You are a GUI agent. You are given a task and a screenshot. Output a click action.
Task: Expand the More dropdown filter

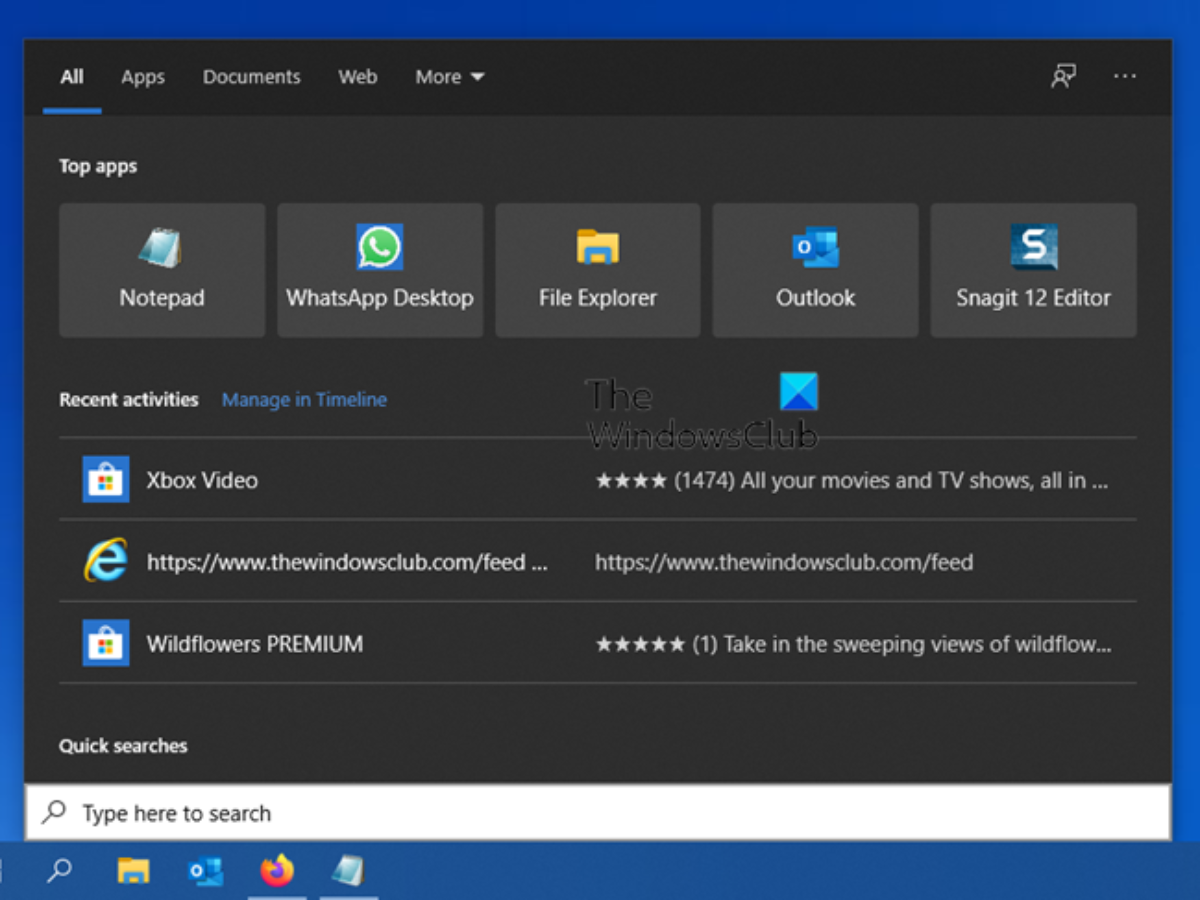[x=449, y=77]
